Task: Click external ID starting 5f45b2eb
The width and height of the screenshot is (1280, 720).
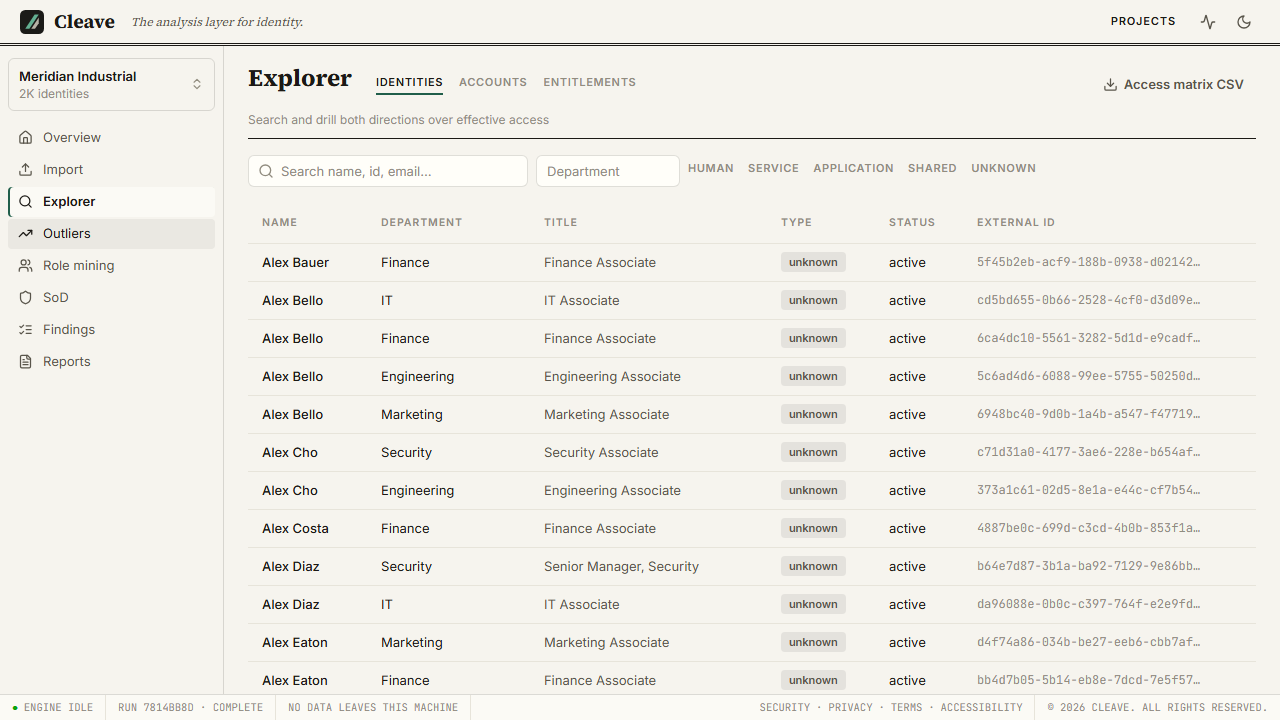Action: pos(1088,263)
